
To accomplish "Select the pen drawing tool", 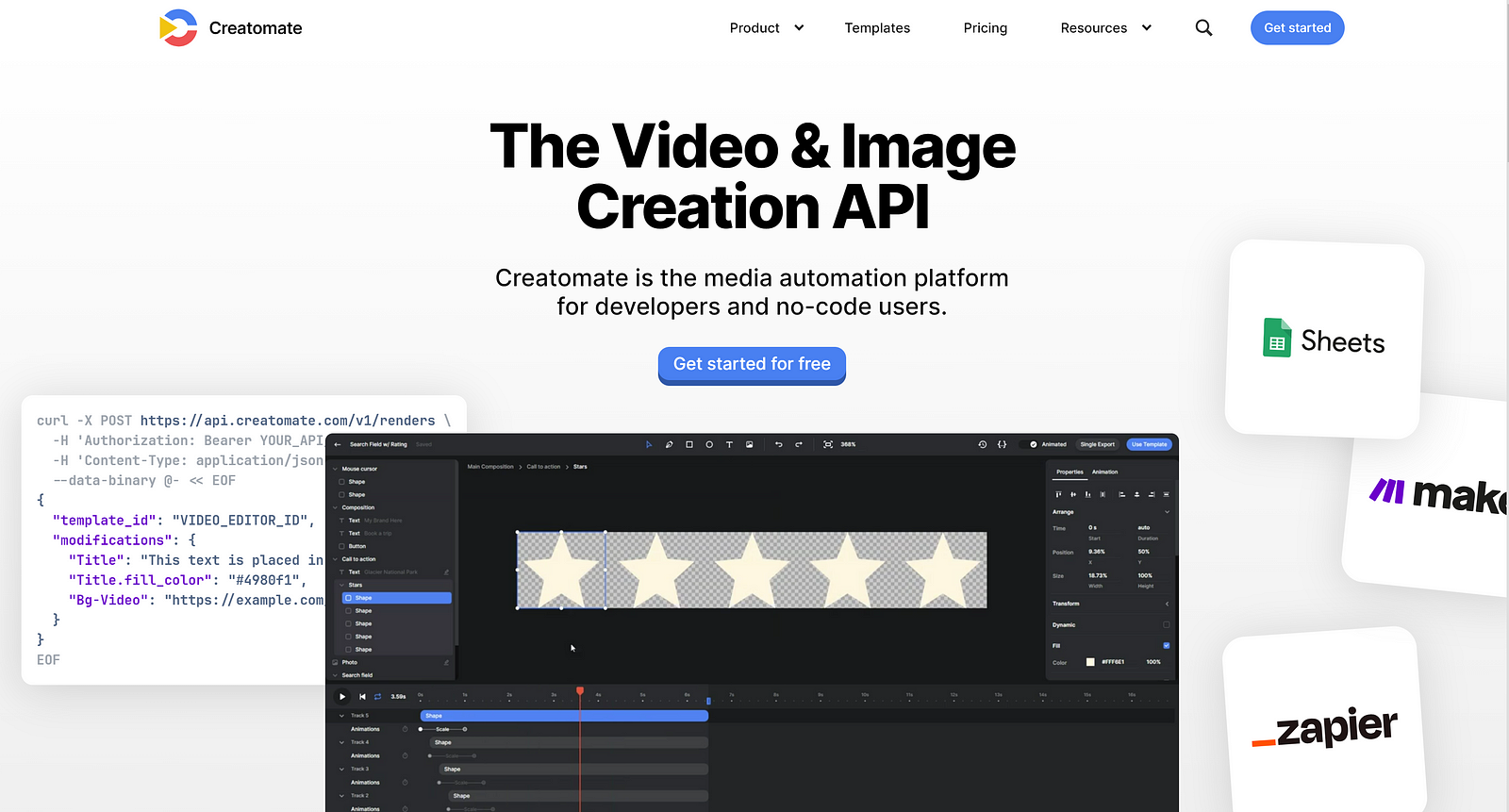I will tap(669, 444).
